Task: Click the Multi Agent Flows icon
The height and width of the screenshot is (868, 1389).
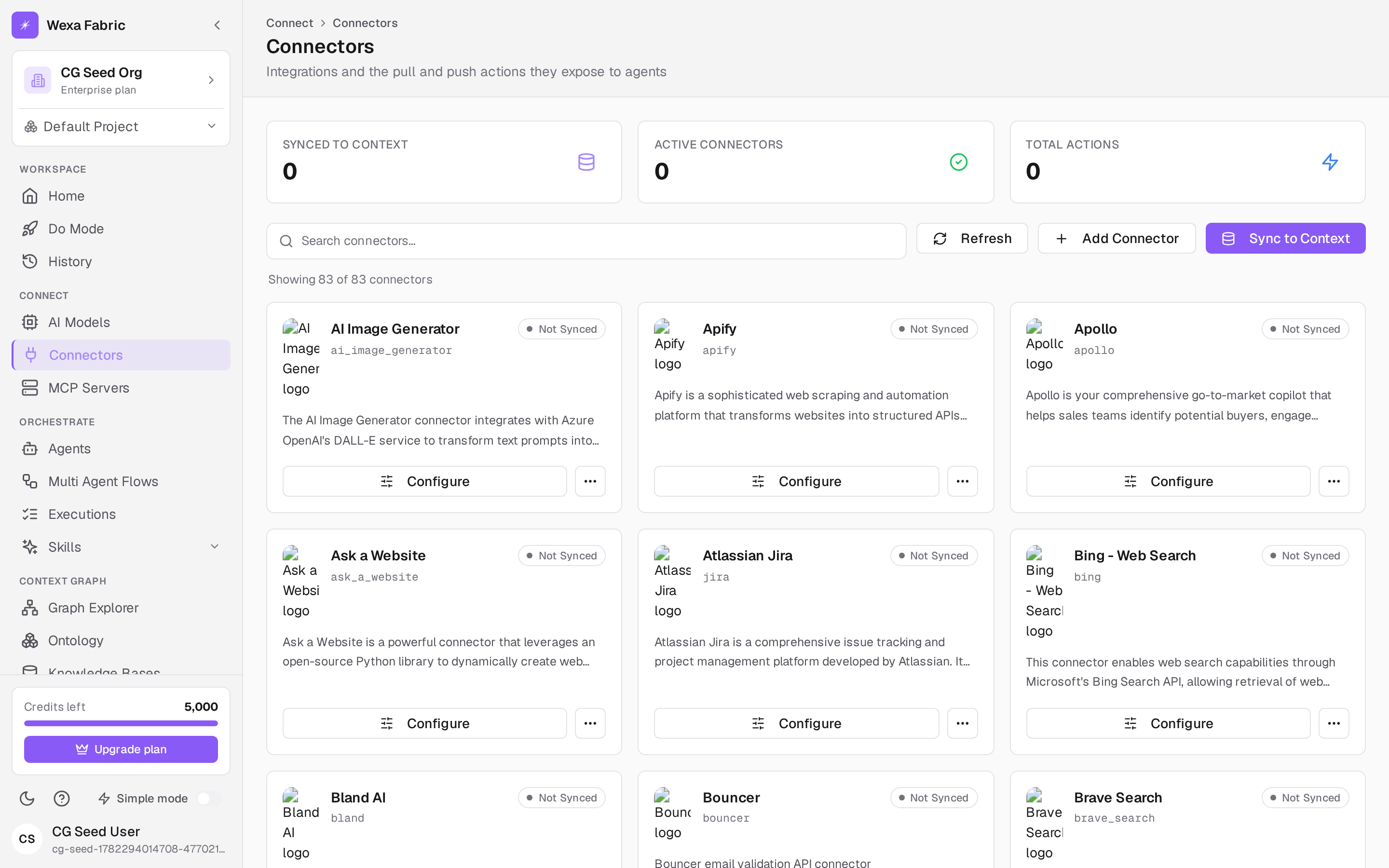Action: 30,481
